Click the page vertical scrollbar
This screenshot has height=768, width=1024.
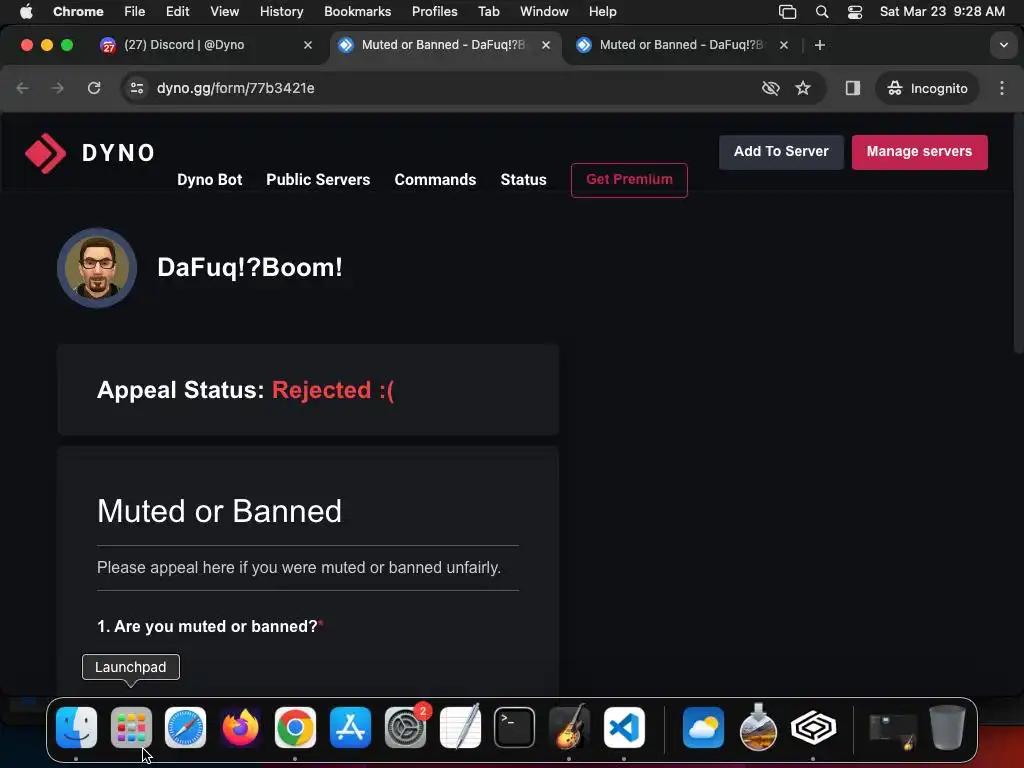pos(1018,232)
